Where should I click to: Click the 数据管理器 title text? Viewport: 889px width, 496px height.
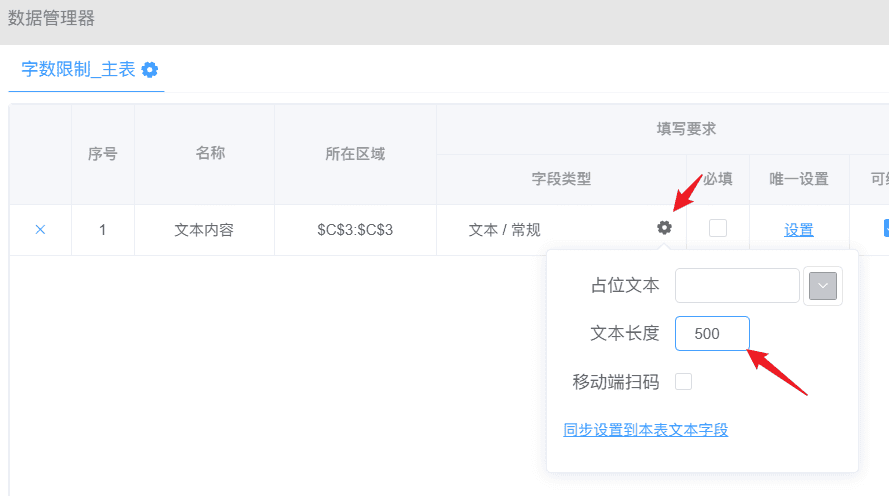coord(51,18)
